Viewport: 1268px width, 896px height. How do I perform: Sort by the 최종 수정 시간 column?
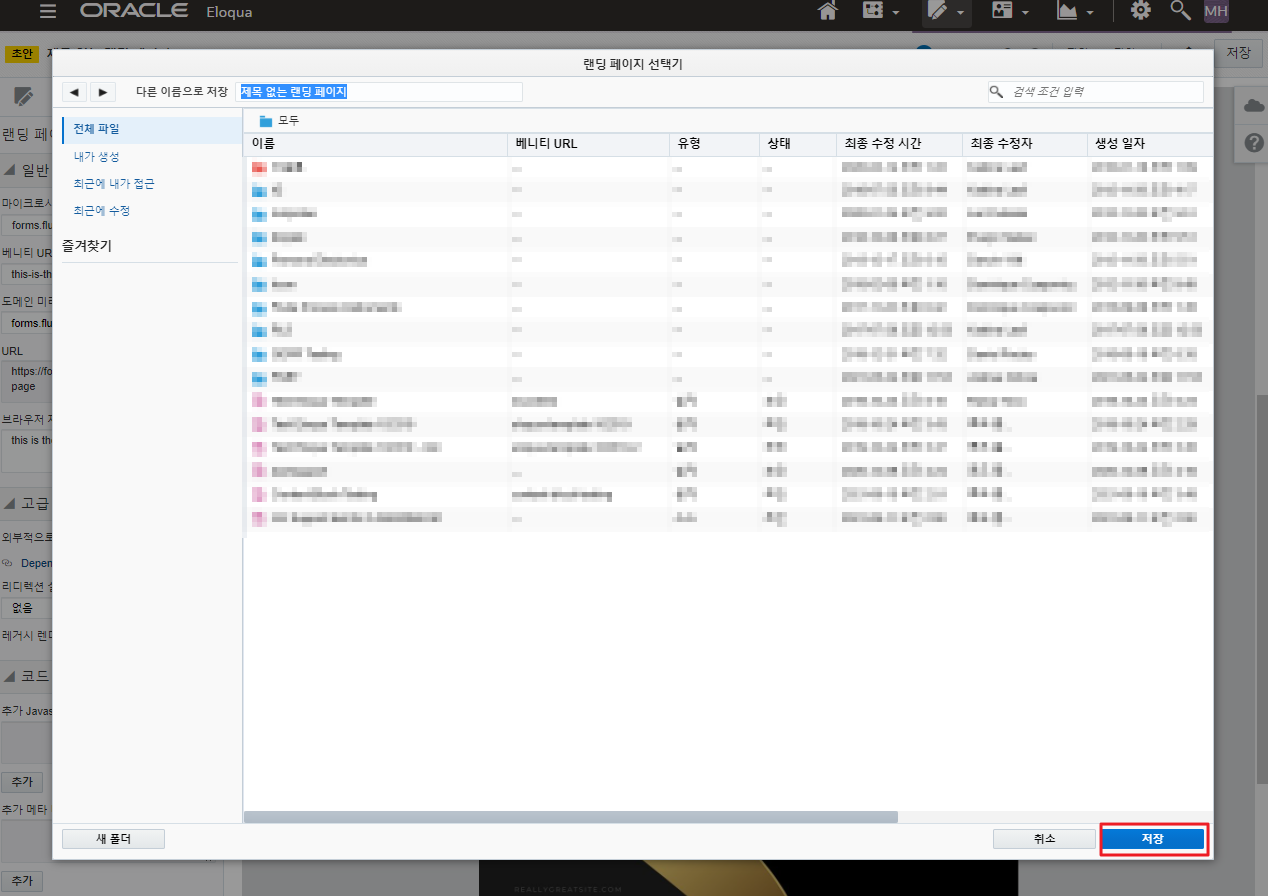[x=899, y=144]
